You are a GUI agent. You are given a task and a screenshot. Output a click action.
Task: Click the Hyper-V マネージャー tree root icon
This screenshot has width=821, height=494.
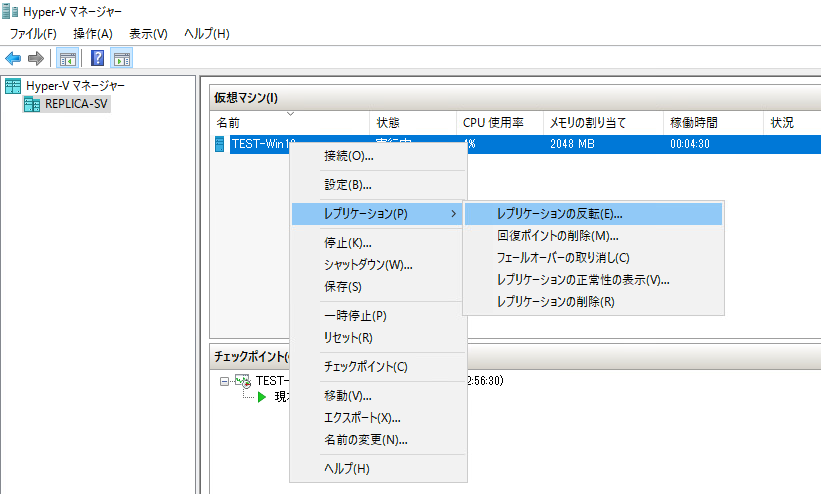(x=13, y=86)
